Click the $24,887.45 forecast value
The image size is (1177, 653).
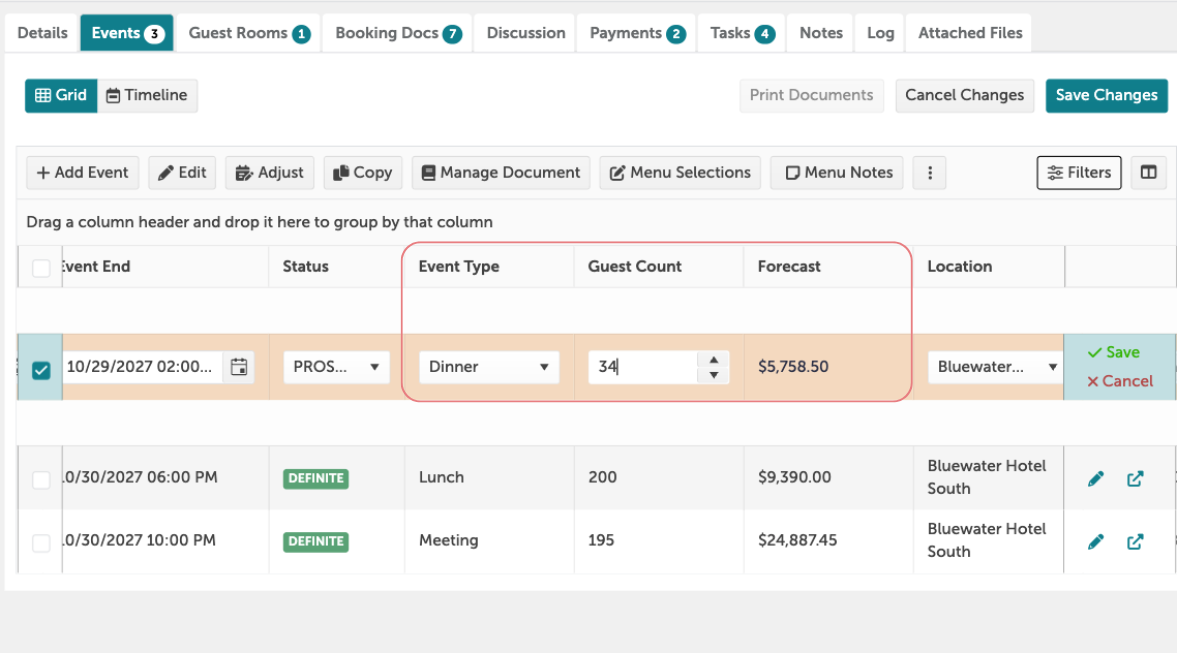tap(797, 540)
